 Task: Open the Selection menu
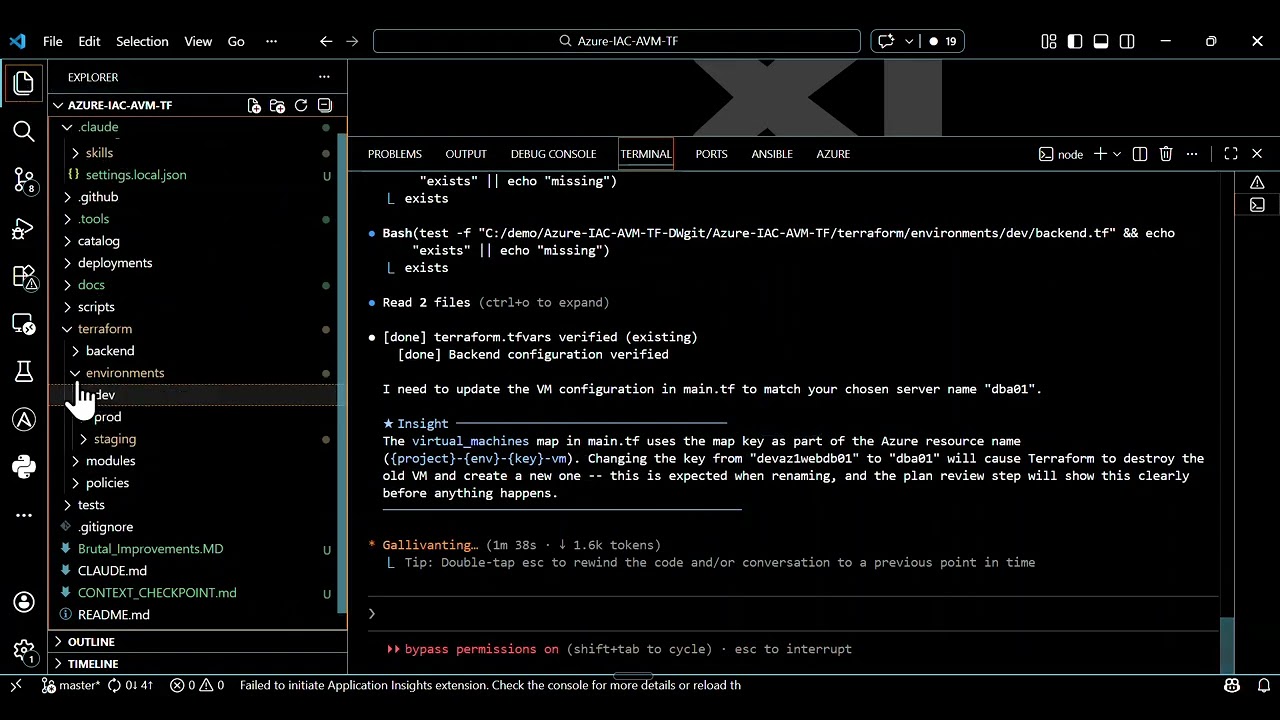pos(142,41)
